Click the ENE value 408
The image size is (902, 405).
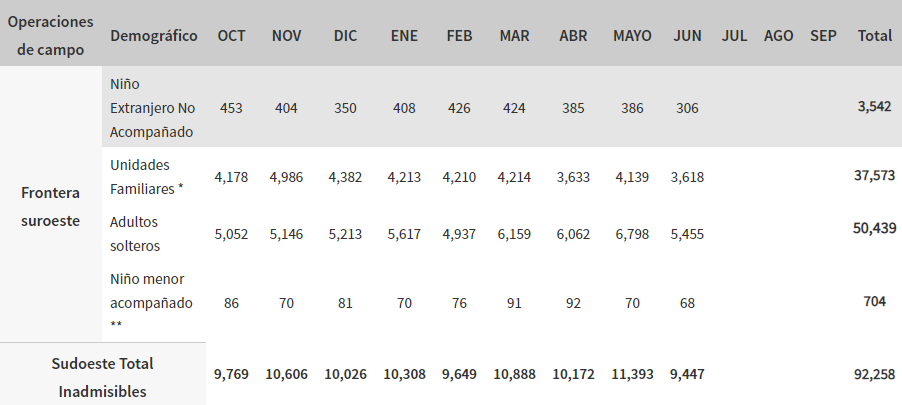[404, 108]
